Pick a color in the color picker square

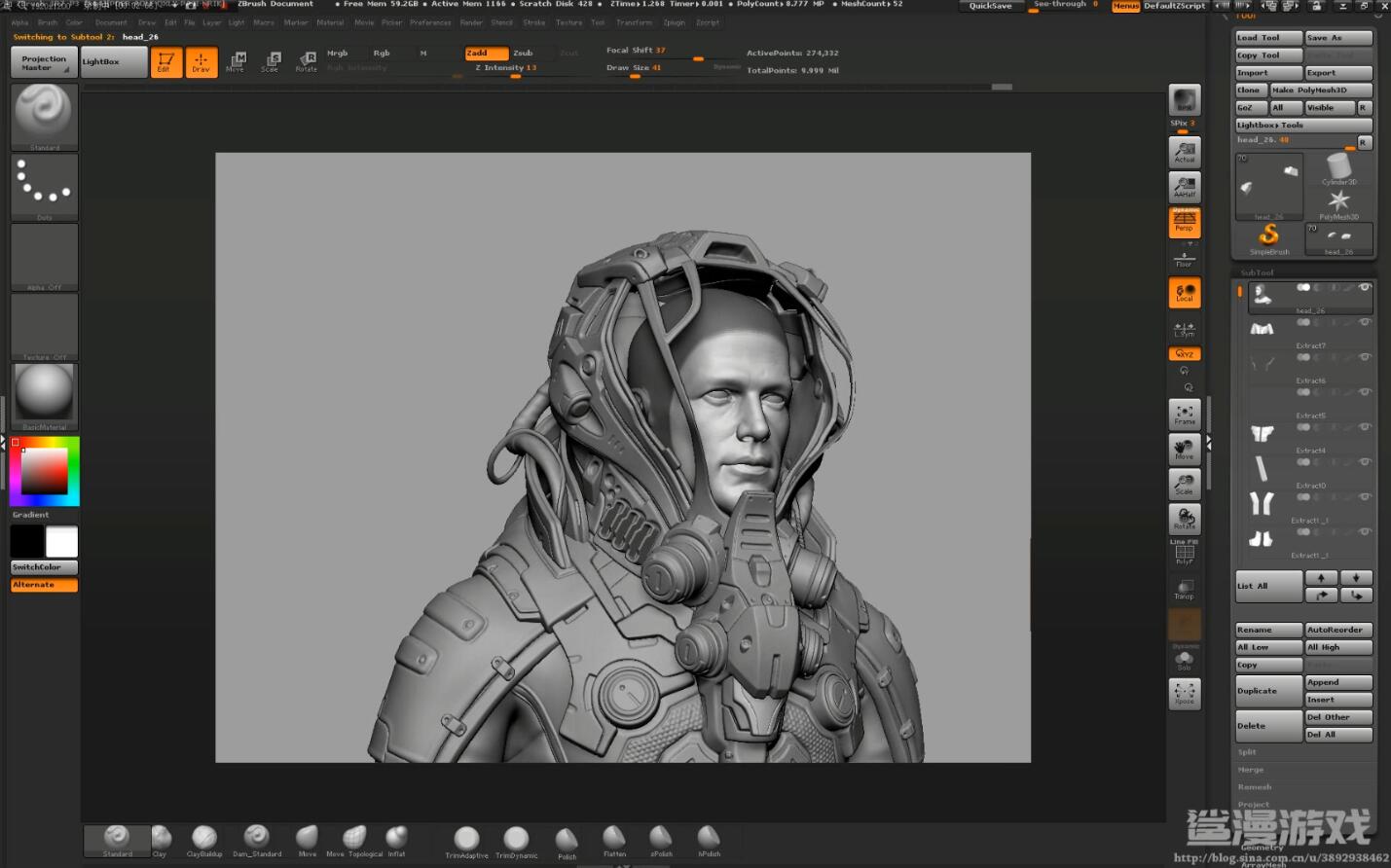(45, 472)
